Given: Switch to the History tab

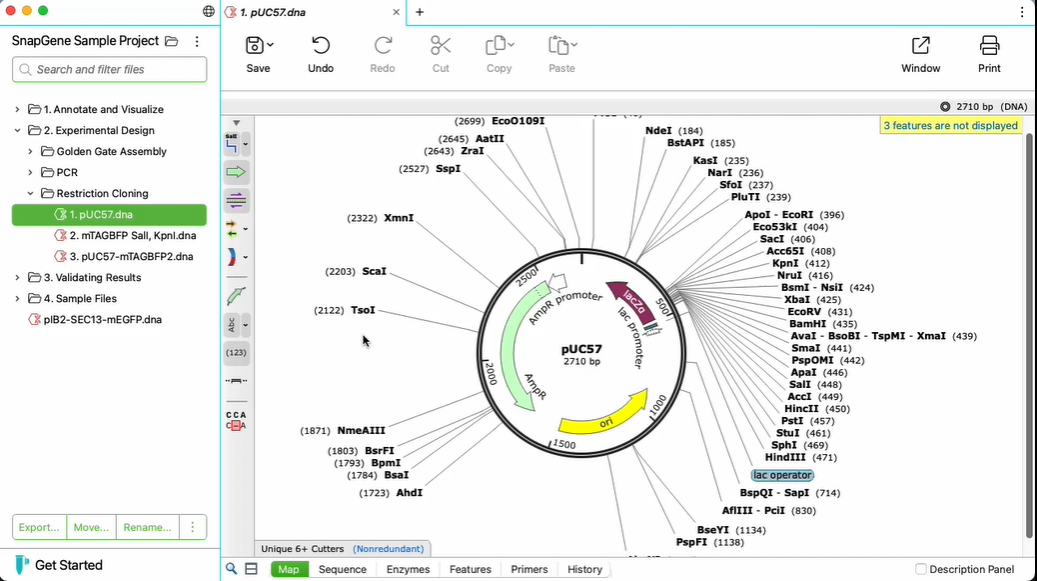Looking at the screenshot, I should click(585, 569).
